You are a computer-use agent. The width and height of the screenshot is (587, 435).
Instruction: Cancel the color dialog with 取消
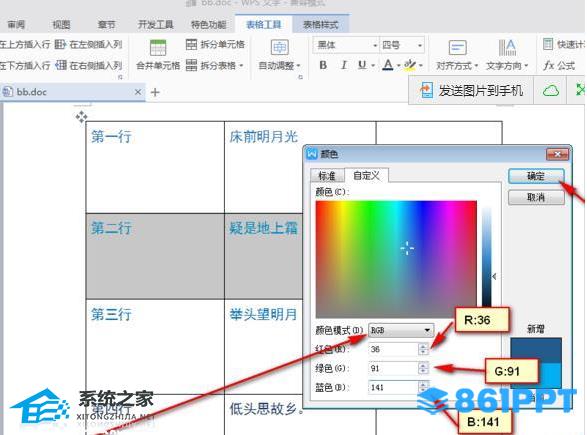(x=536, y=197)
